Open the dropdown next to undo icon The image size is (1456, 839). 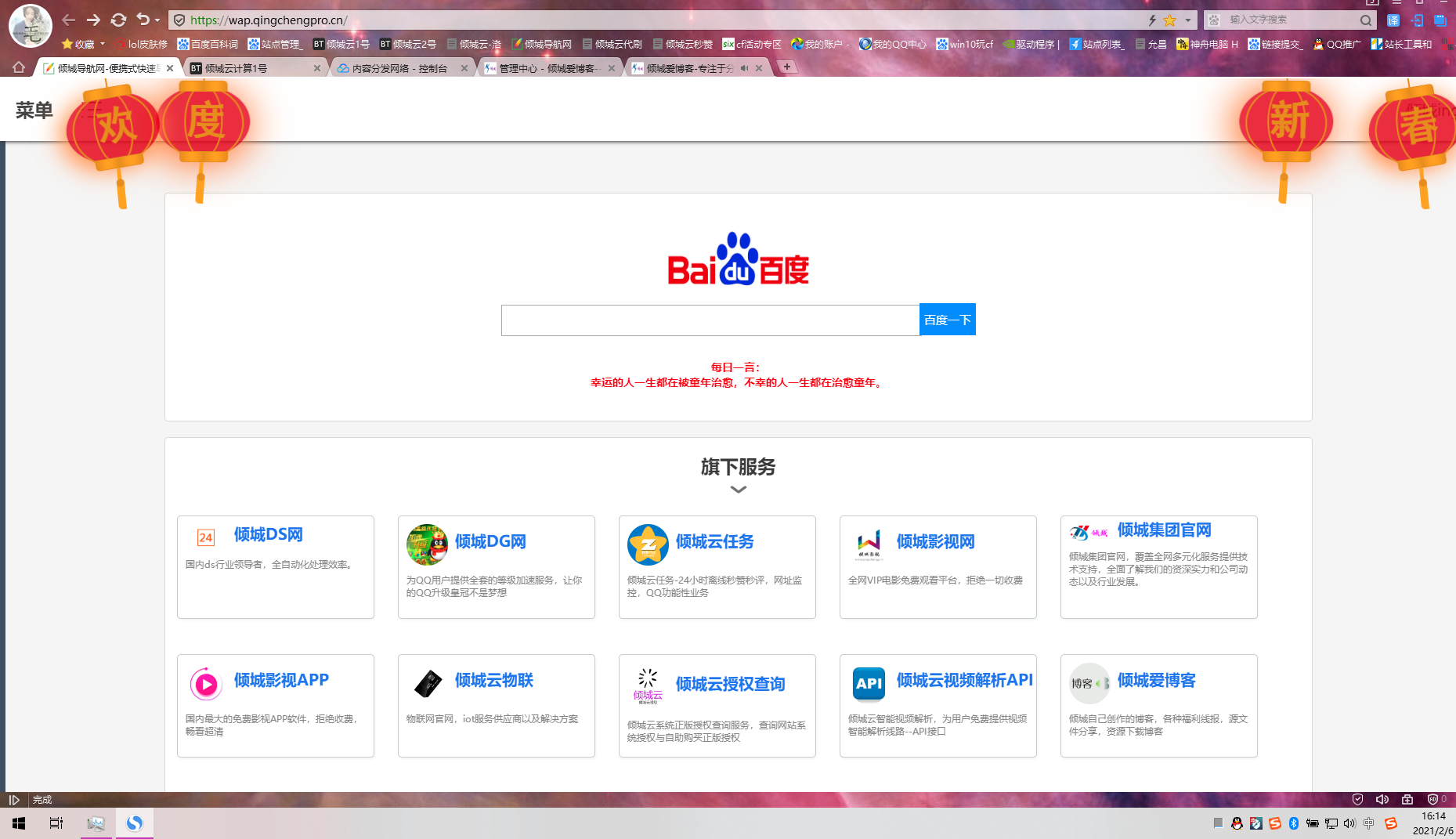(x=157, y=20)
